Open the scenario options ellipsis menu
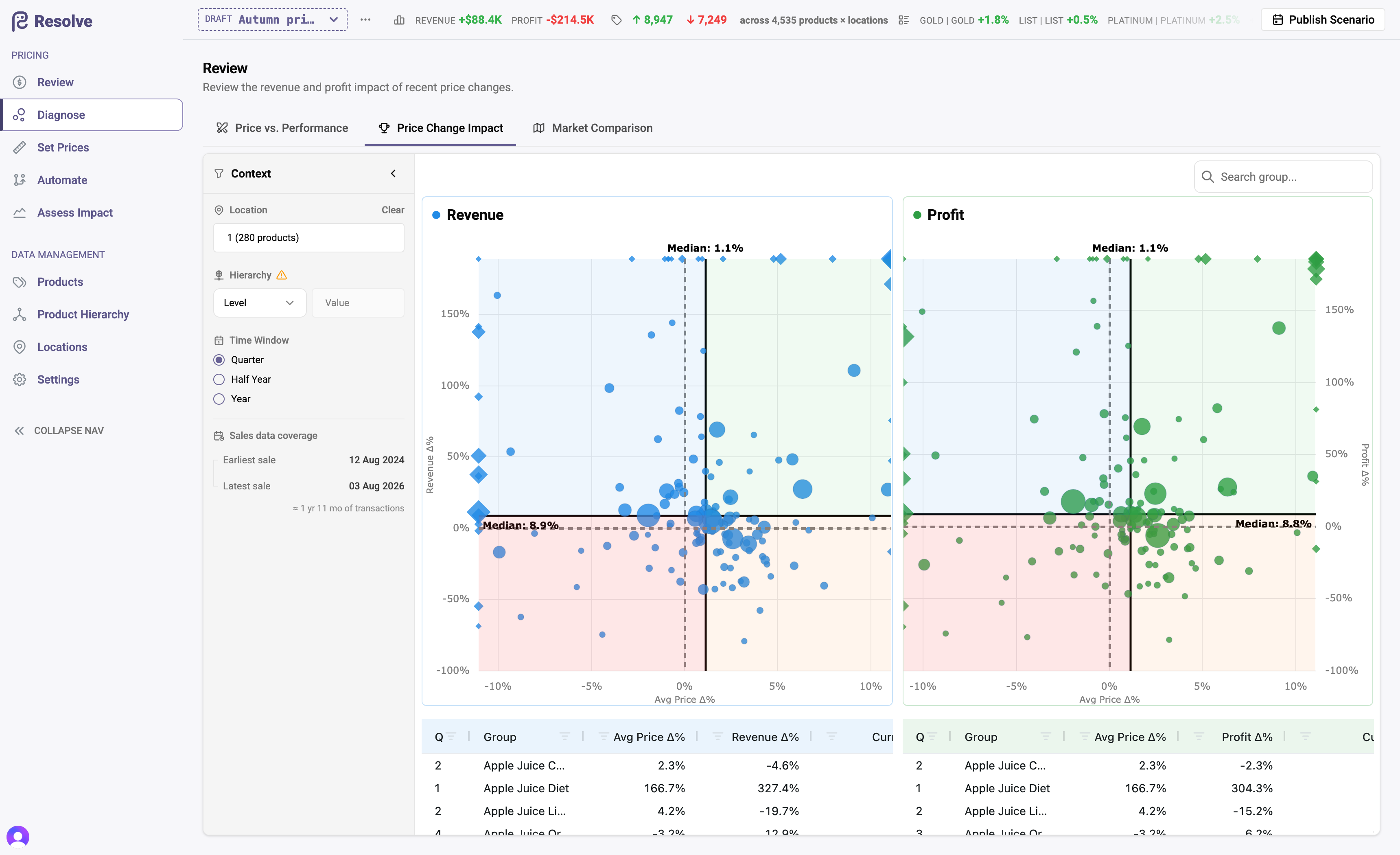Image resolution: width=1400 pixels, height=855 pixels. (365, 20)
